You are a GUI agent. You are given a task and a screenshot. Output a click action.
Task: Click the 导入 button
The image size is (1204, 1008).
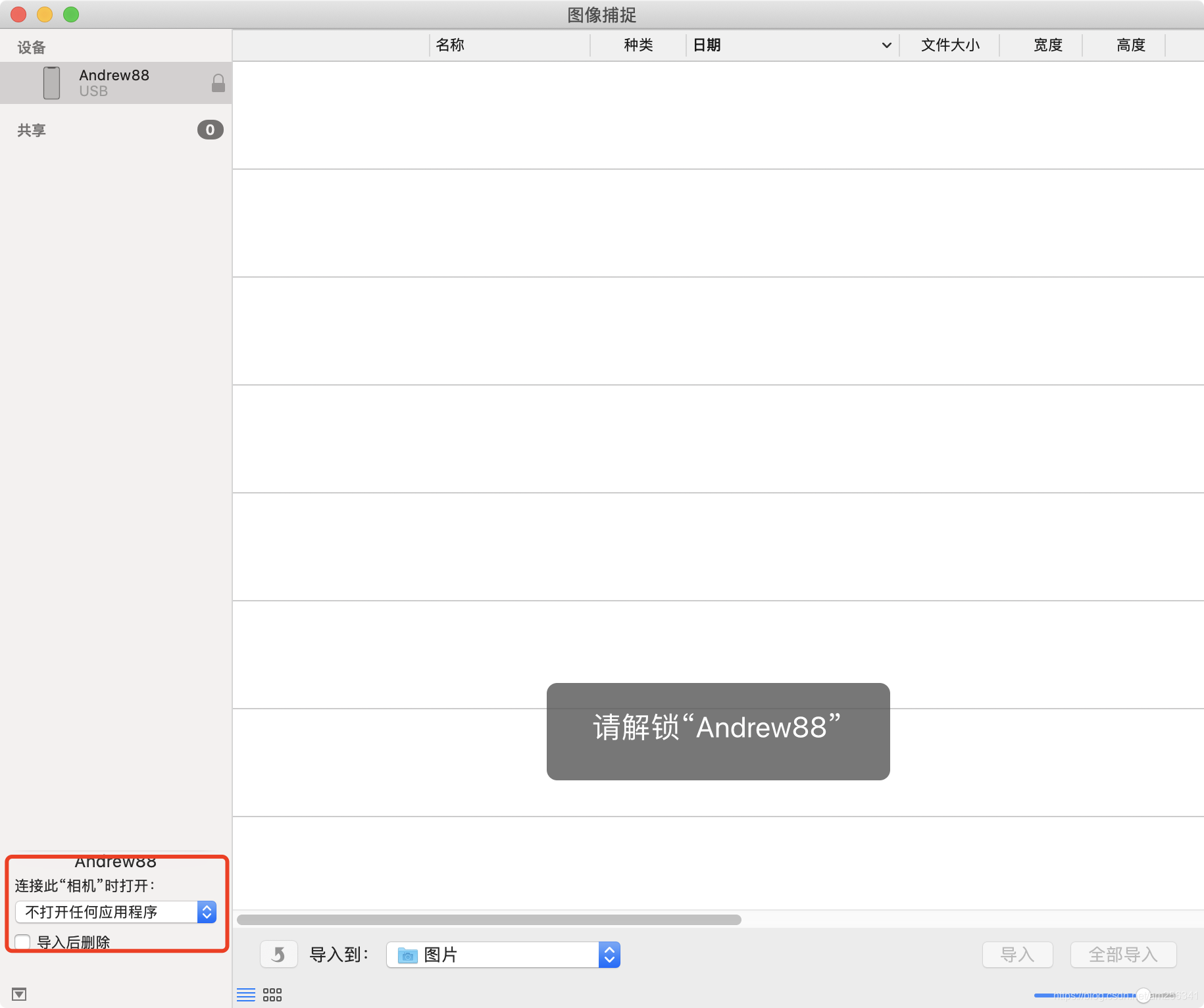pos(1017,954)
